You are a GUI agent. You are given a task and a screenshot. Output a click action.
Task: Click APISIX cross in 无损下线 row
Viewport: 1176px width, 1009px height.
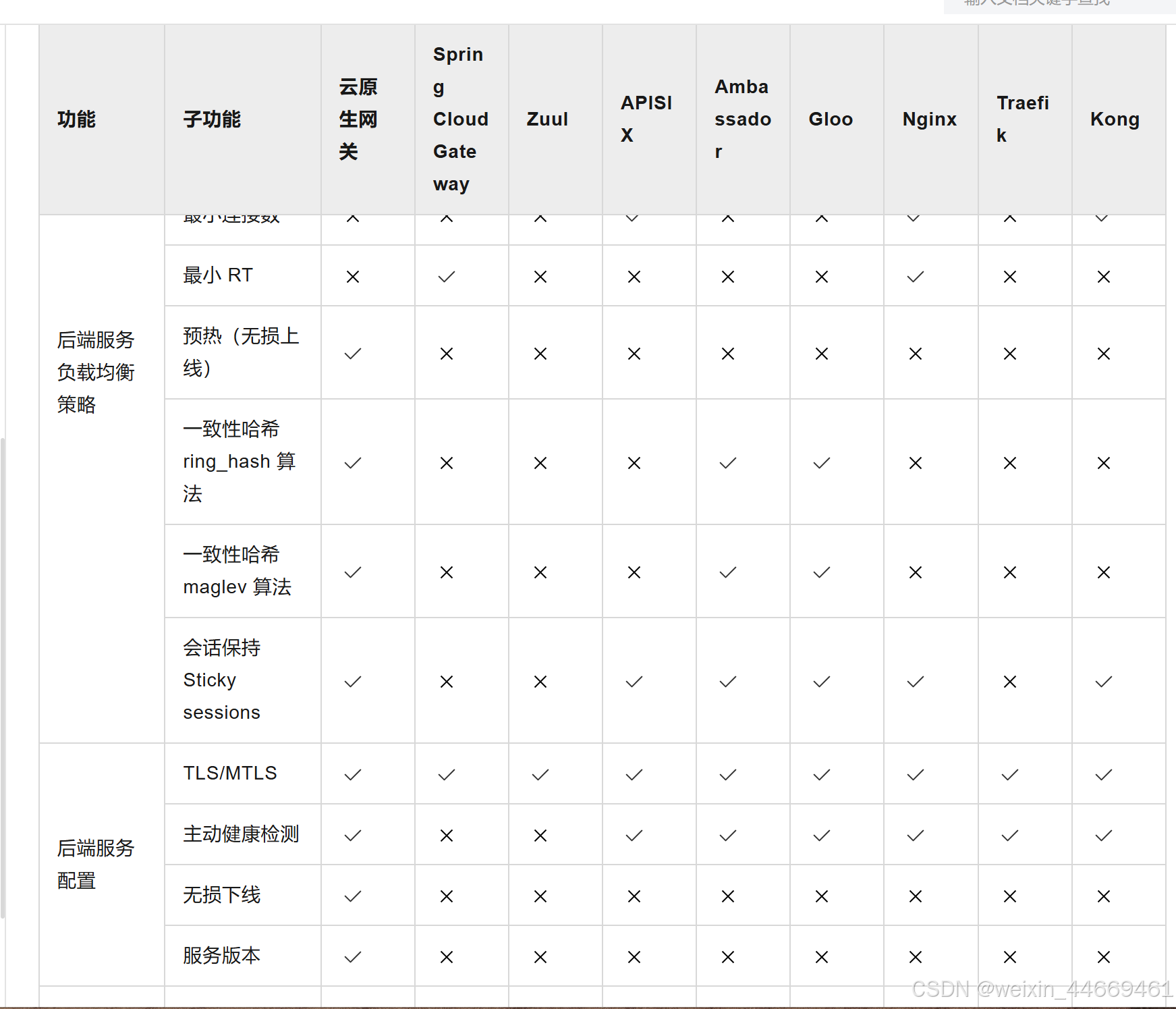point(634,896)
